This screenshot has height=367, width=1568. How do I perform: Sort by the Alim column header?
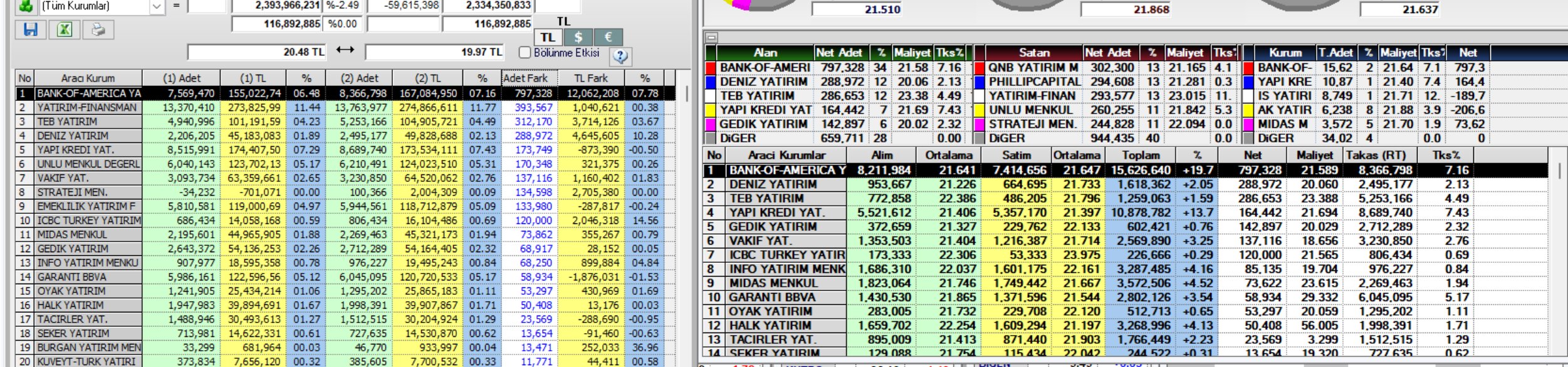click(x=882, y=156)
